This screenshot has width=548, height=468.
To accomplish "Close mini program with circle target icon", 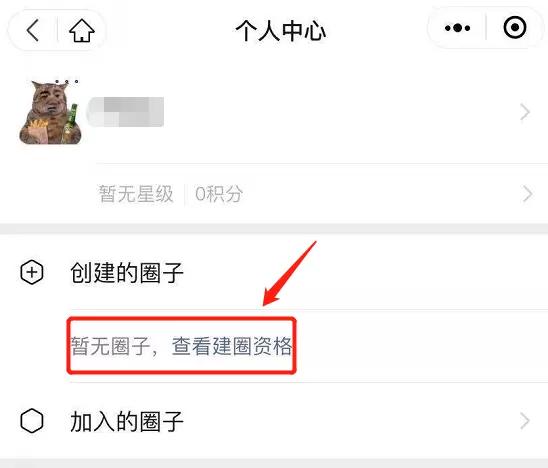I will click(x=514, y=27).
